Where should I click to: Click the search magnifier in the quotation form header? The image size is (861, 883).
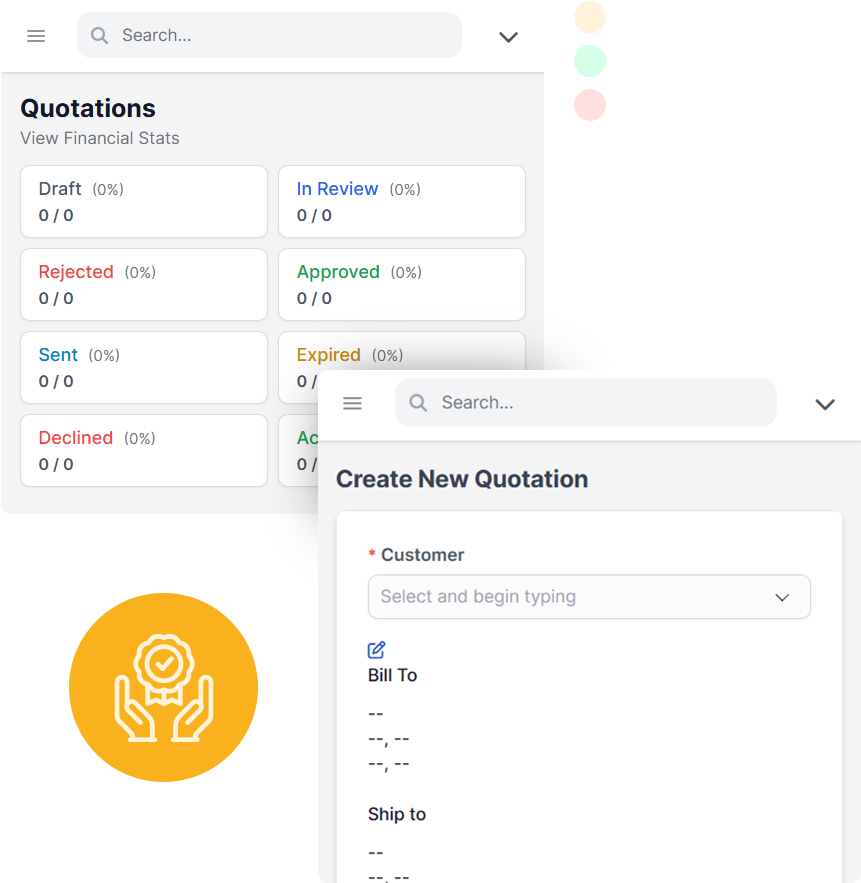418,403
